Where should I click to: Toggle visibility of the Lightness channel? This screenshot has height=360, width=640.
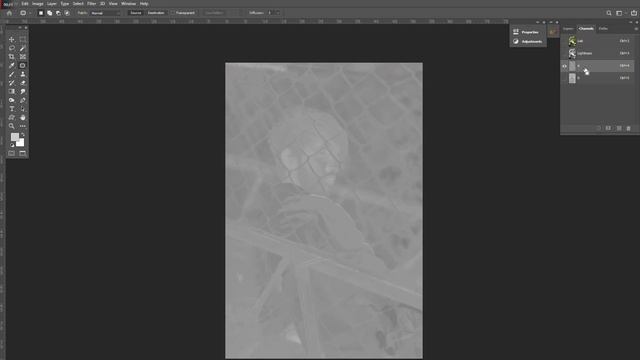click(564, 53)
